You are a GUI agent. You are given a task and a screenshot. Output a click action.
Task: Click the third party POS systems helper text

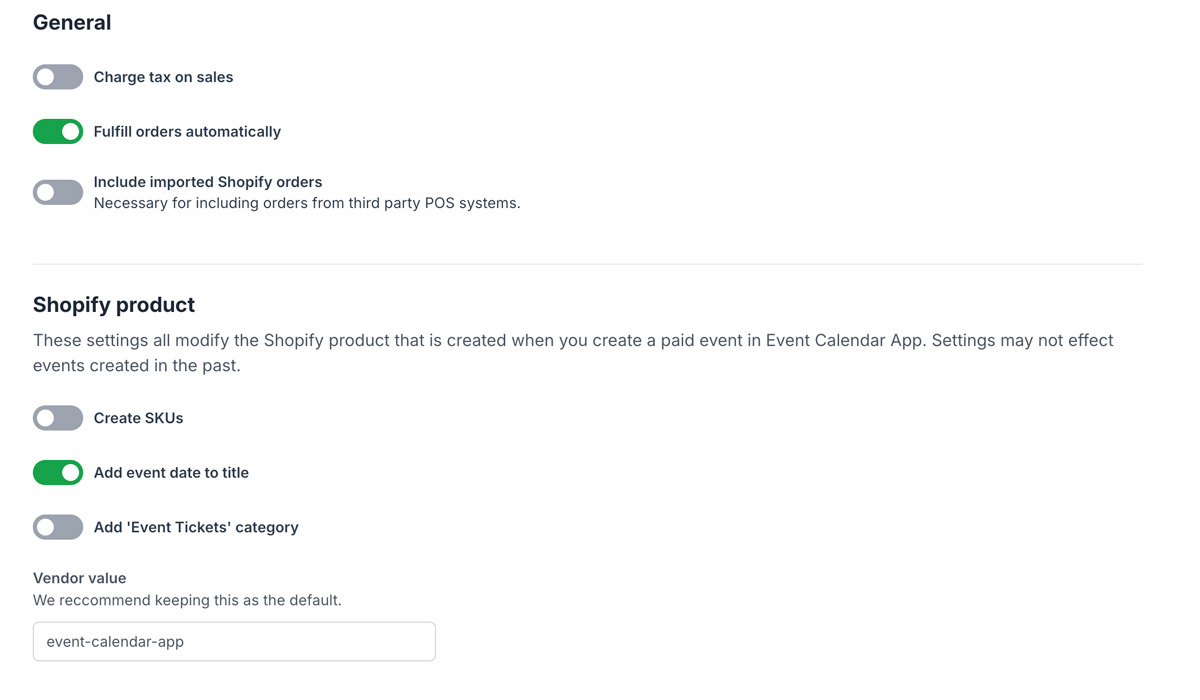tap(307, 203)
